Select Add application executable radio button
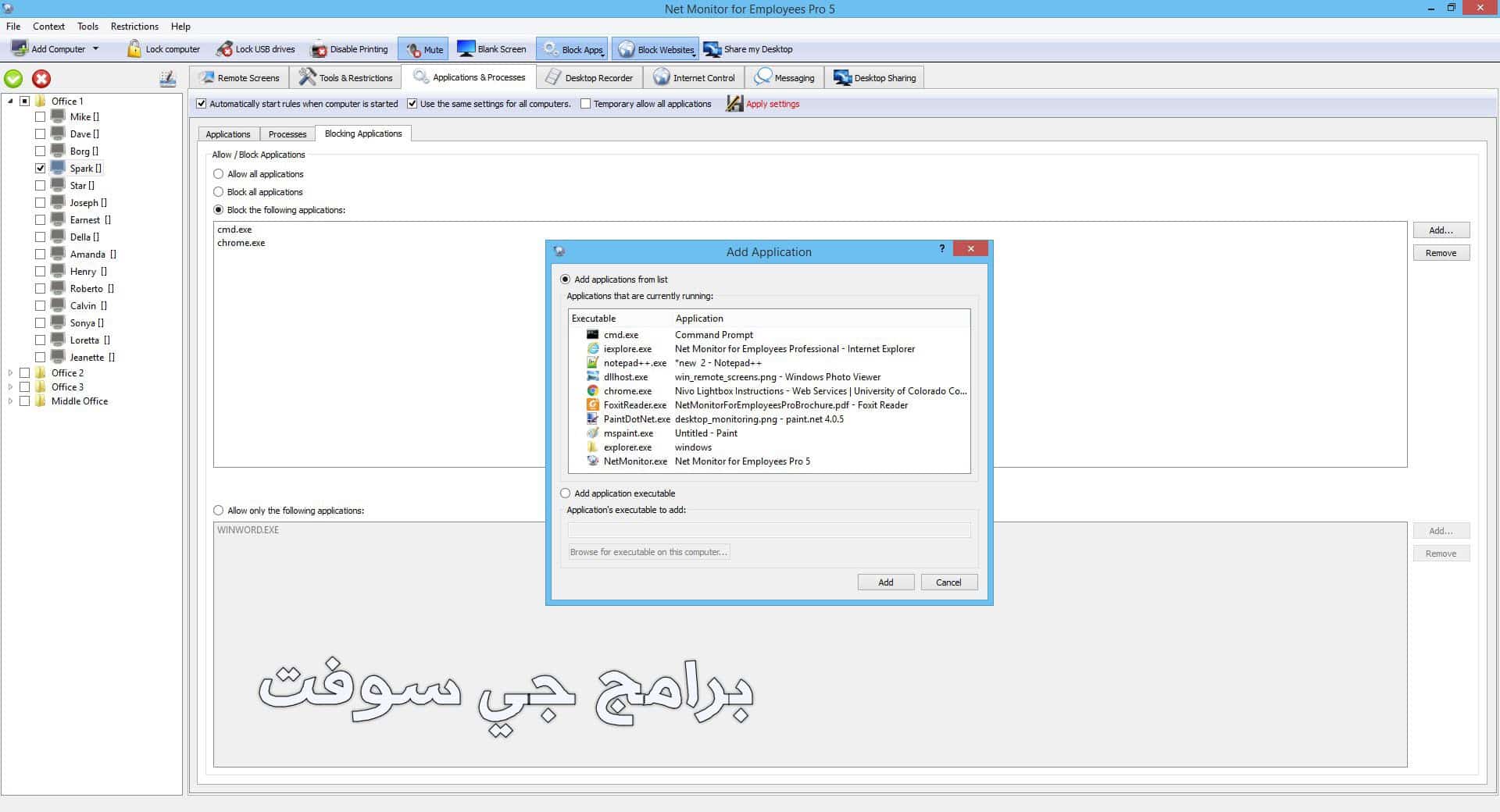Image resolution: width=1500 pixels, height=812 pixels. pyautogui.click(x=565, y=493)
